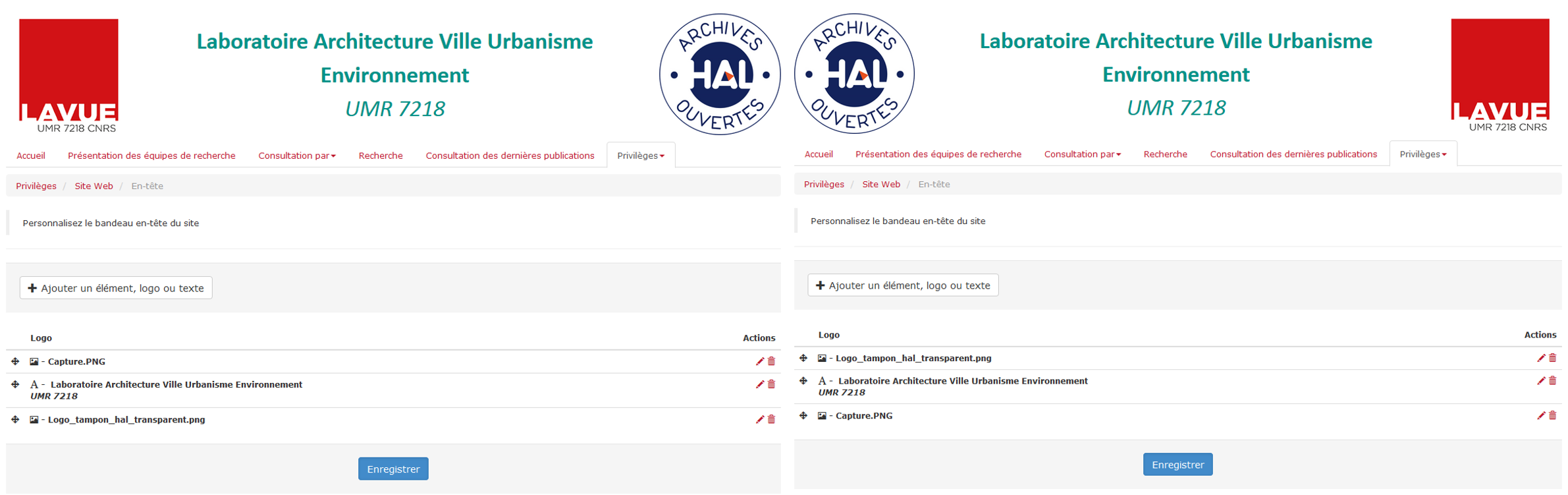The image size is (1568, 495).
Task: Click Logo_tampon_hal_transparent.png name in right panel
Action: click(913, 358)
